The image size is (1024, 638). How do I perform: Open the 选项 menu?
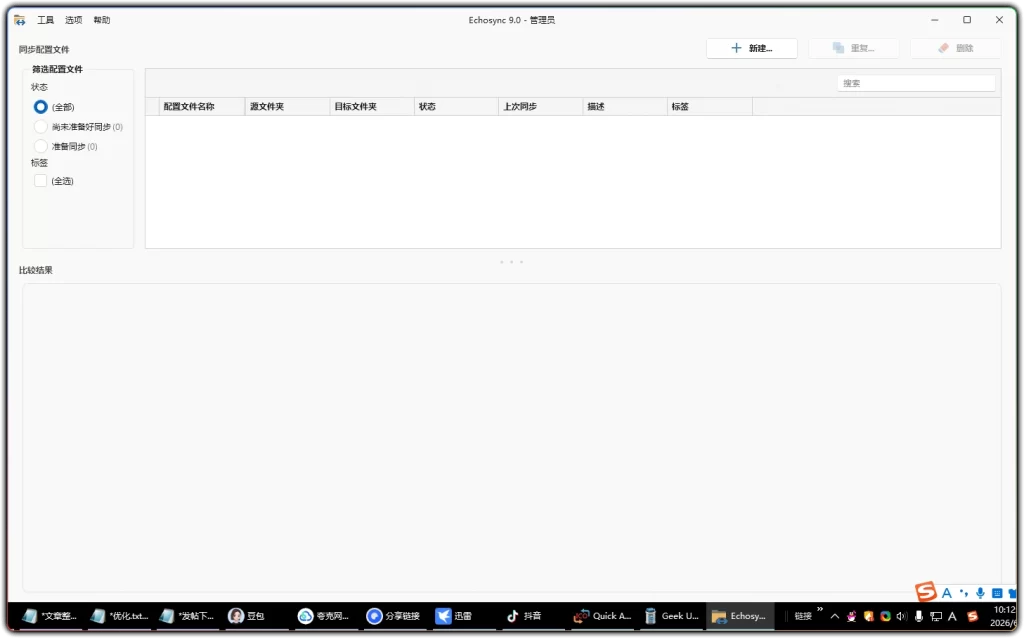(x=74, y=20)
